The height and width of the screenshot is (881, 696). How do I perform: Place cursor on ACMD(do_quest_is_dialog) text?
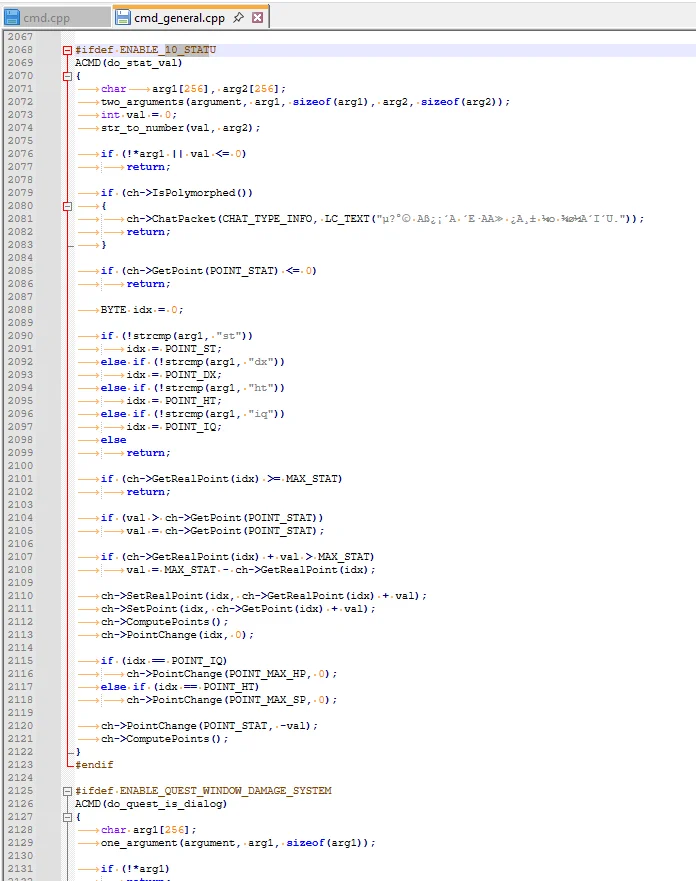click(x=150, y=804)
